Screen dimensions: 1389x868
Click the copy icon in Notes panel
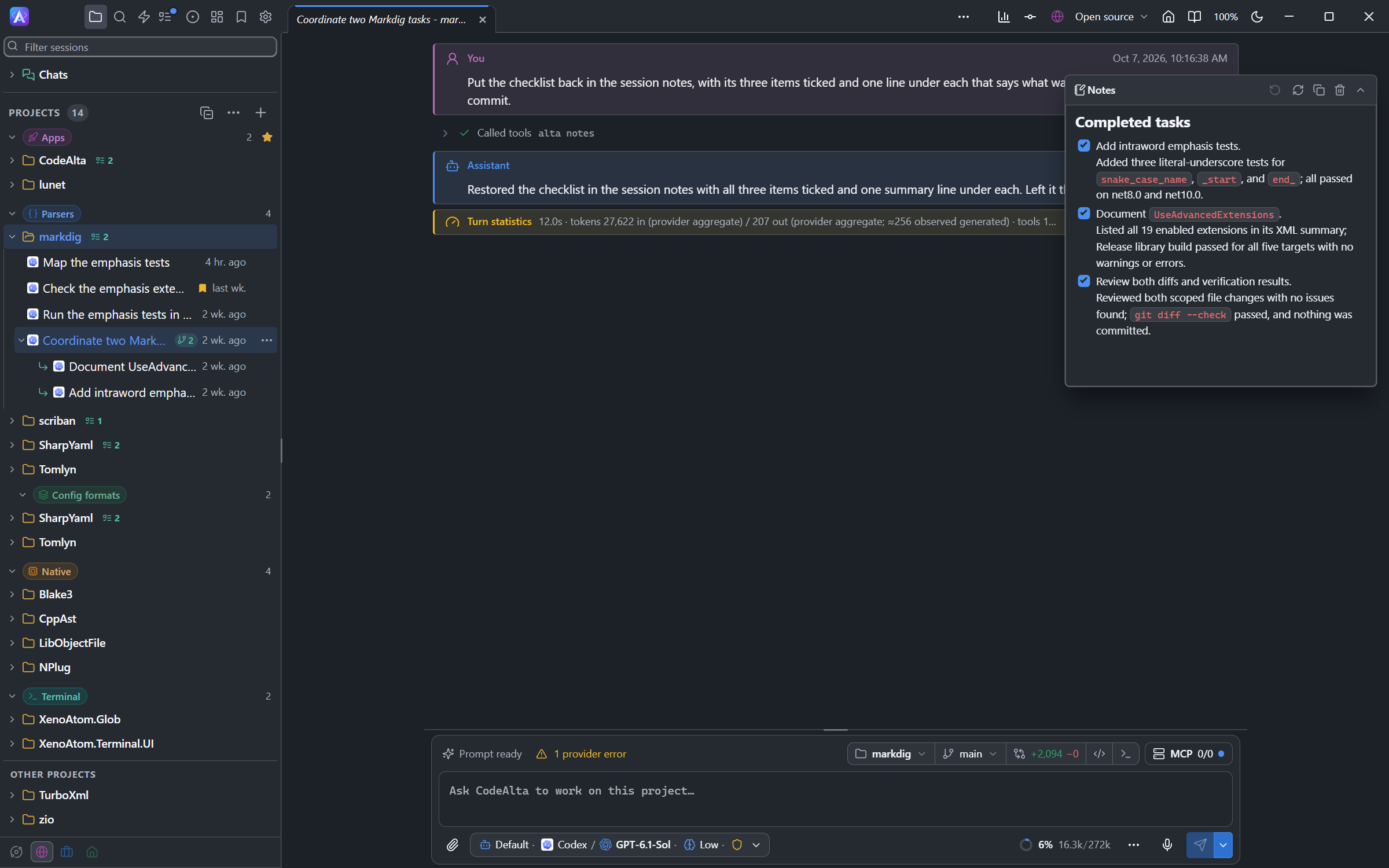pos(1319,90)
